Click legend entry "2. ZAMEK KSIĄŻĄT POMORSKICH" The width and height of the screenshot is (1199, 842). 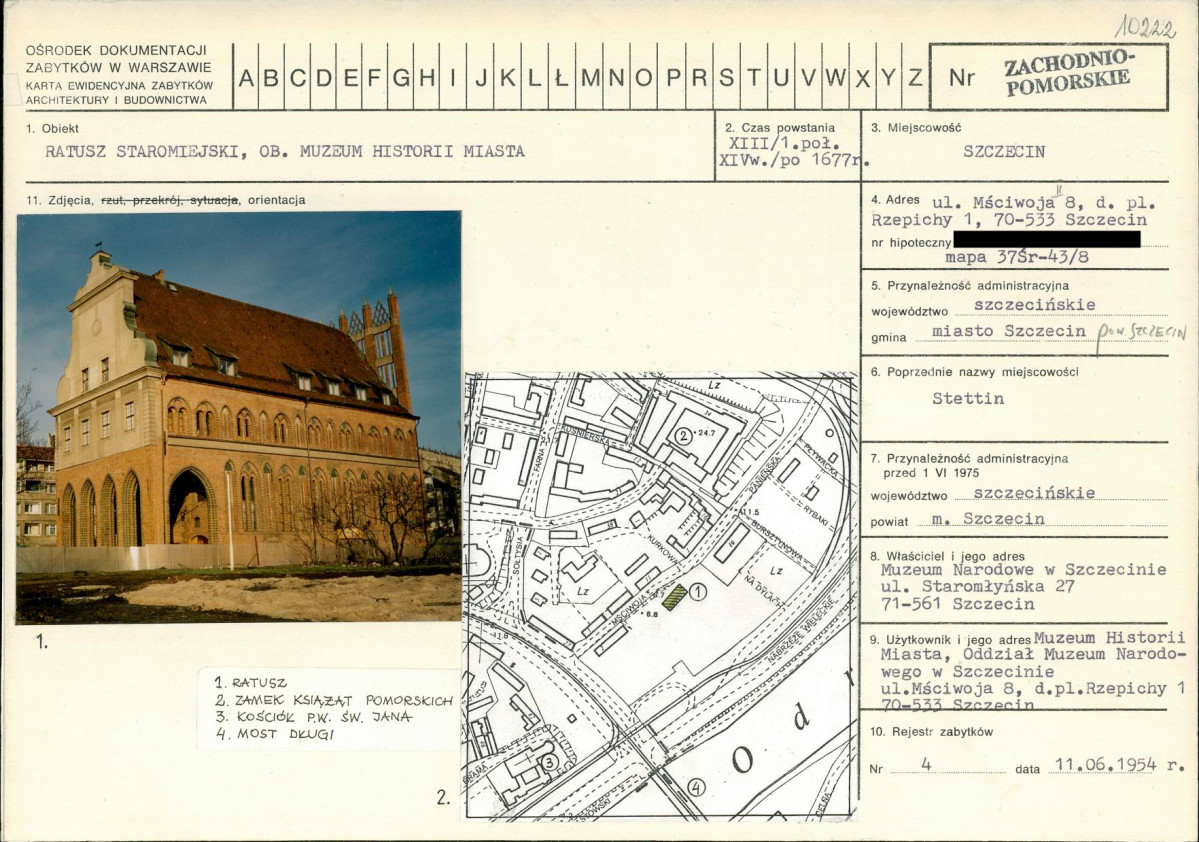click(334, 701)
